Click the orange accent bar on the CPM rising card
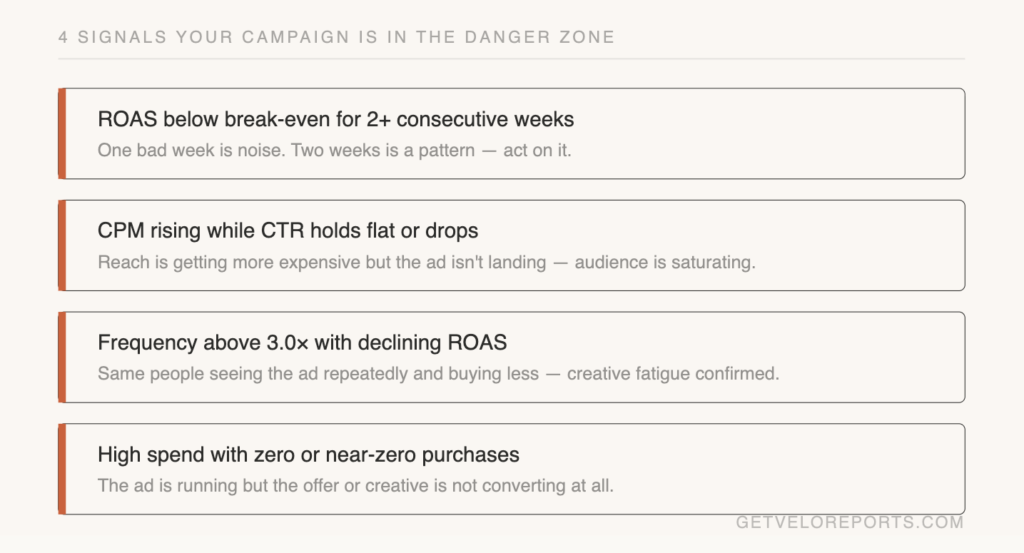This screenshot has width=1024, height=553. [x=62, y=246]
